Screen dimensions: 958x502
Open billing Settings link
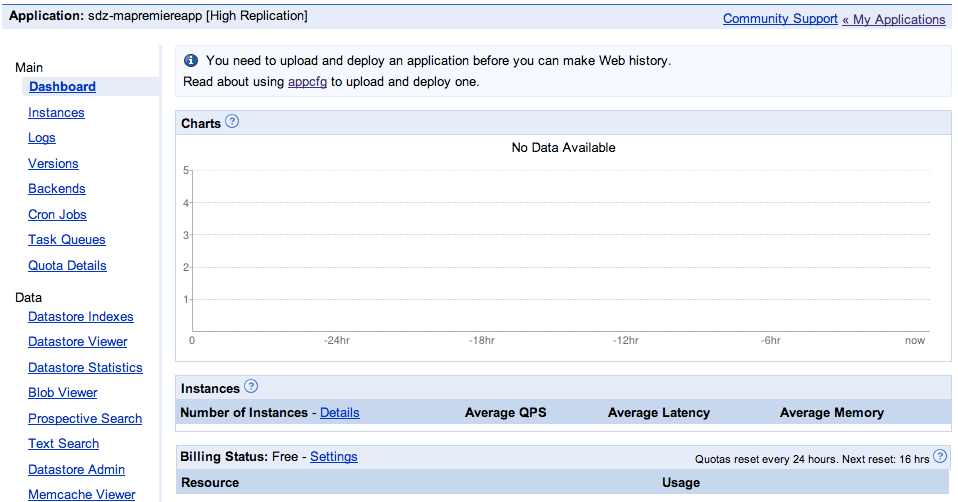(x=333, y=457)
